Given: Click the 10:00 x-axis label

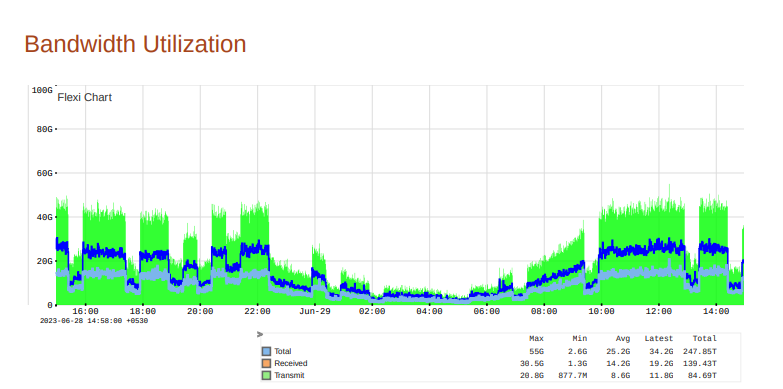Looking at the screenshot, I should pos(602,311).
